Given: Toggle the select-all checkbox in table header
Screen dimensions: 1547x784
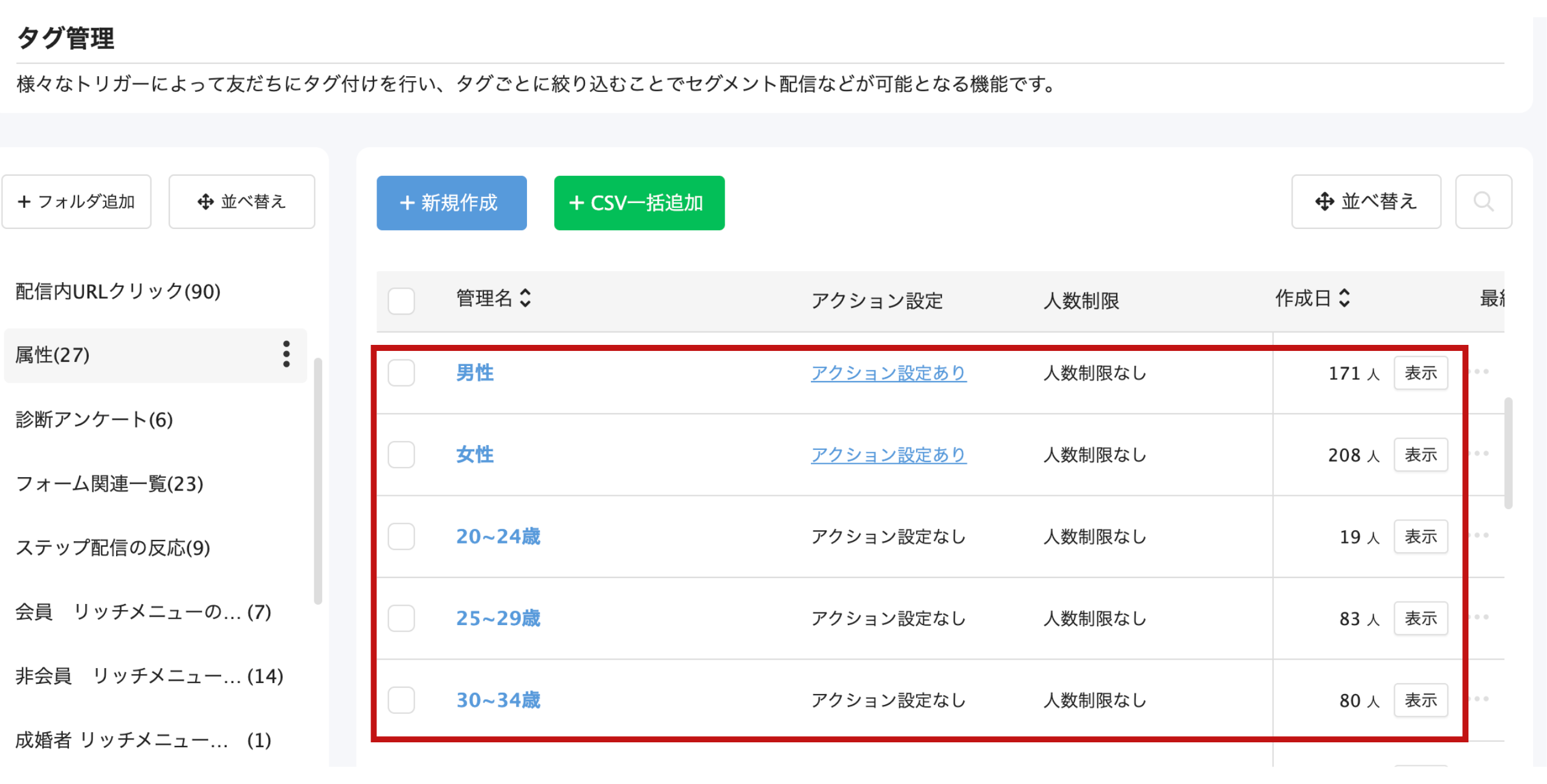Looking at the screenshot, I should point(401,300).
